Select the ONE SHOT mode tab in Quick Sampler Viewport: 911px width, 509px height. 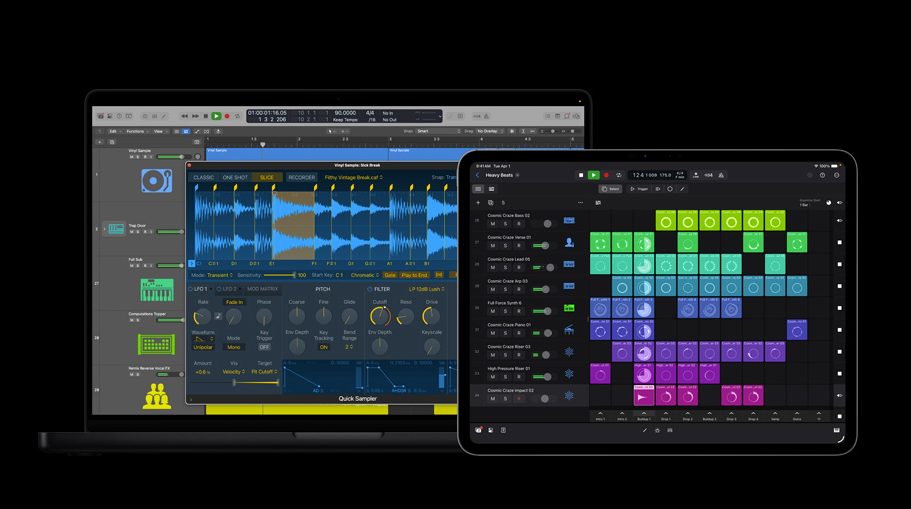[235, 177]
